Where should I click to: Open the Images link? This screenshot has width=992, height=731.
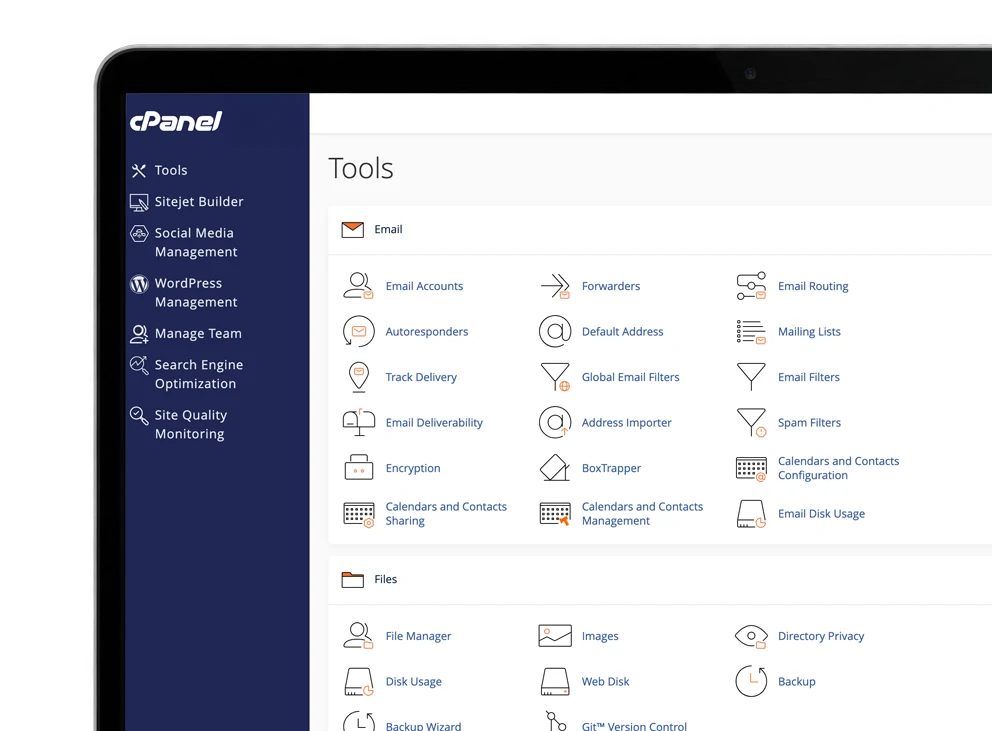coord(600,636)
